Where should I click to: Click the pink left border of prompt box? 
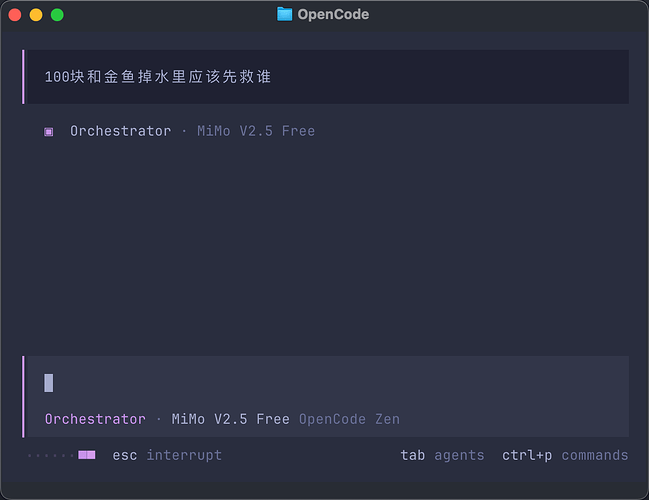coord(23,397)
